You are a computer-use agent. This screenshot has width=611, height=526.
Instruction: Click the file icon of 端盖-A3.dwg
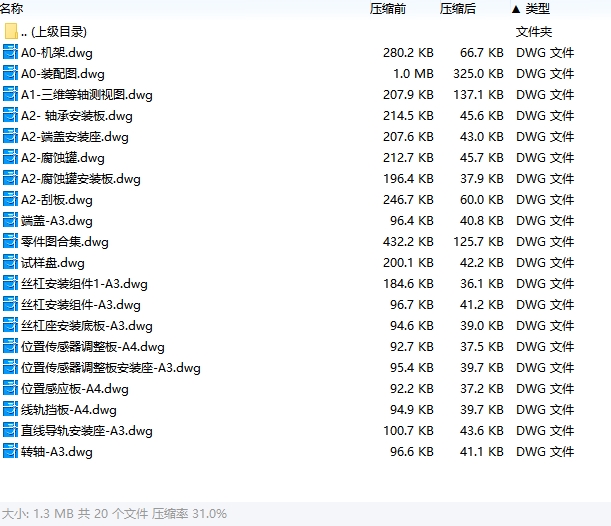[x=10, y=221]
